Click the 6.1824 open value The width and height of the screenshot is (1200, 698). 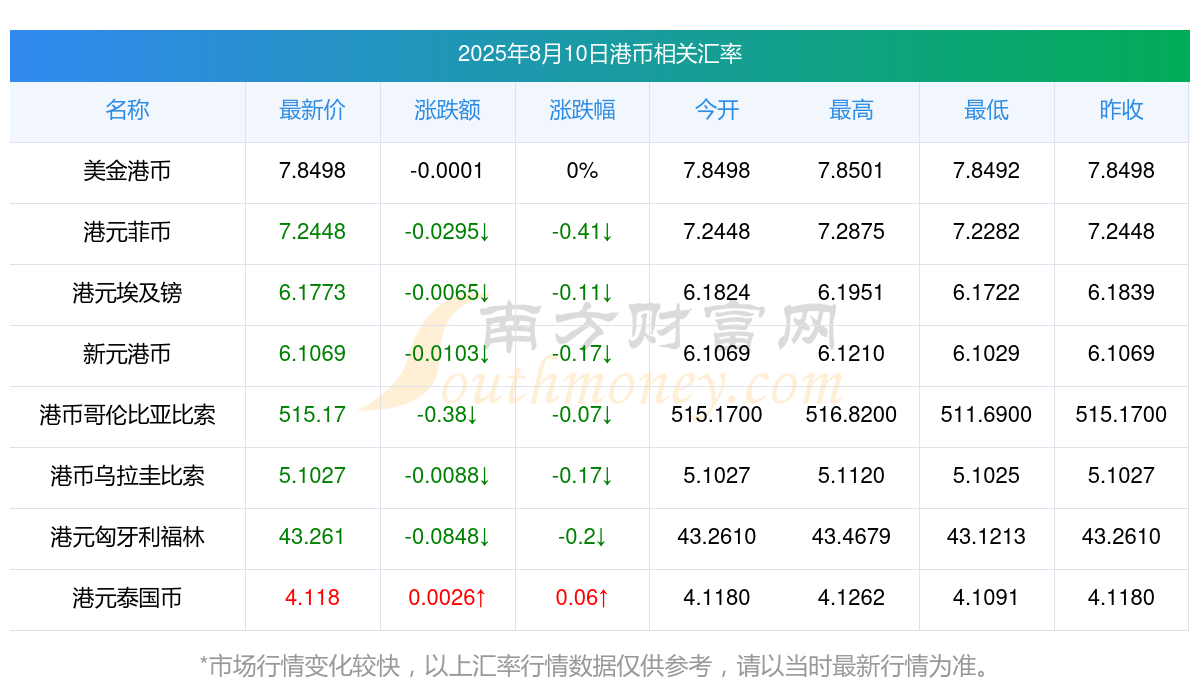pyautogui.click(x=717, y=293)
